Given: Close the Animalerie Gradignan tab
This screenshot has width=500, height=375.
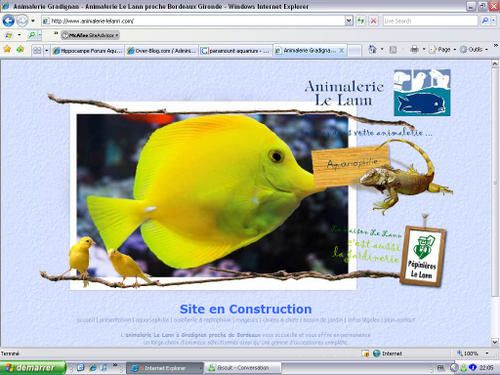Looking at the screenshot, I should pos(342,50).
